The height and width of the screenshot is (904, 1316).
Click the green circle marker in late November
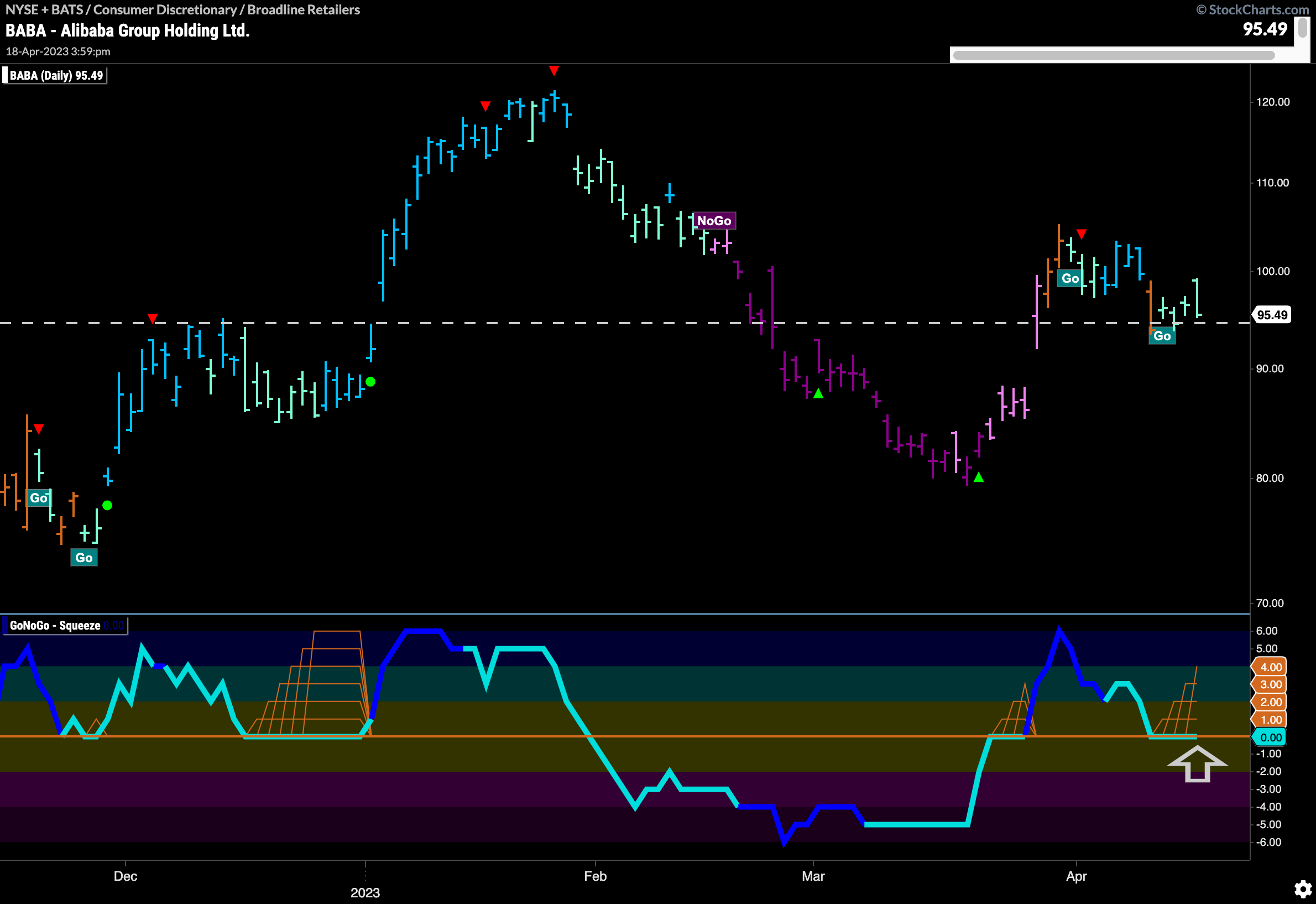[x=107, y=505]
